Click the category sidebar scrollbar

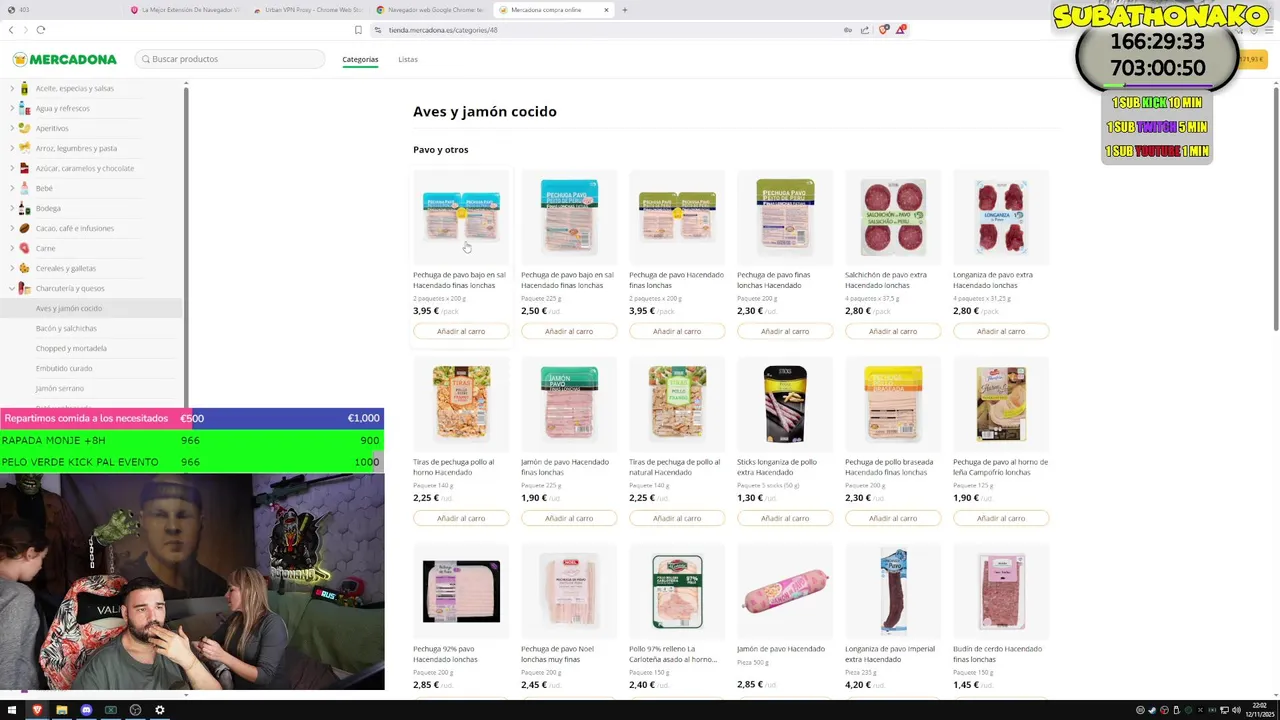click(x=186, y=250)
